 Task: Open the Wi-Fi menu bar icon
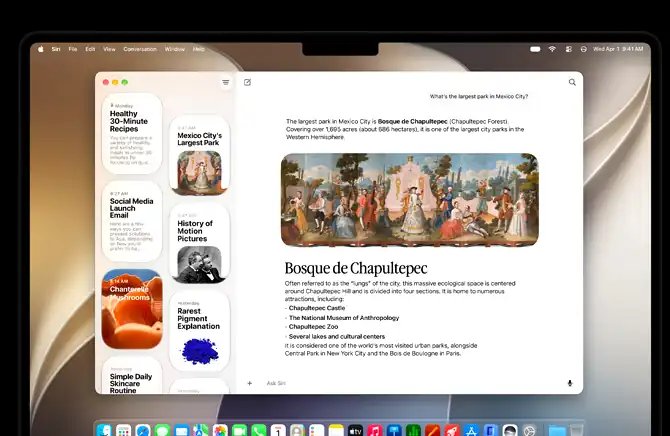(x=552, y=49)
